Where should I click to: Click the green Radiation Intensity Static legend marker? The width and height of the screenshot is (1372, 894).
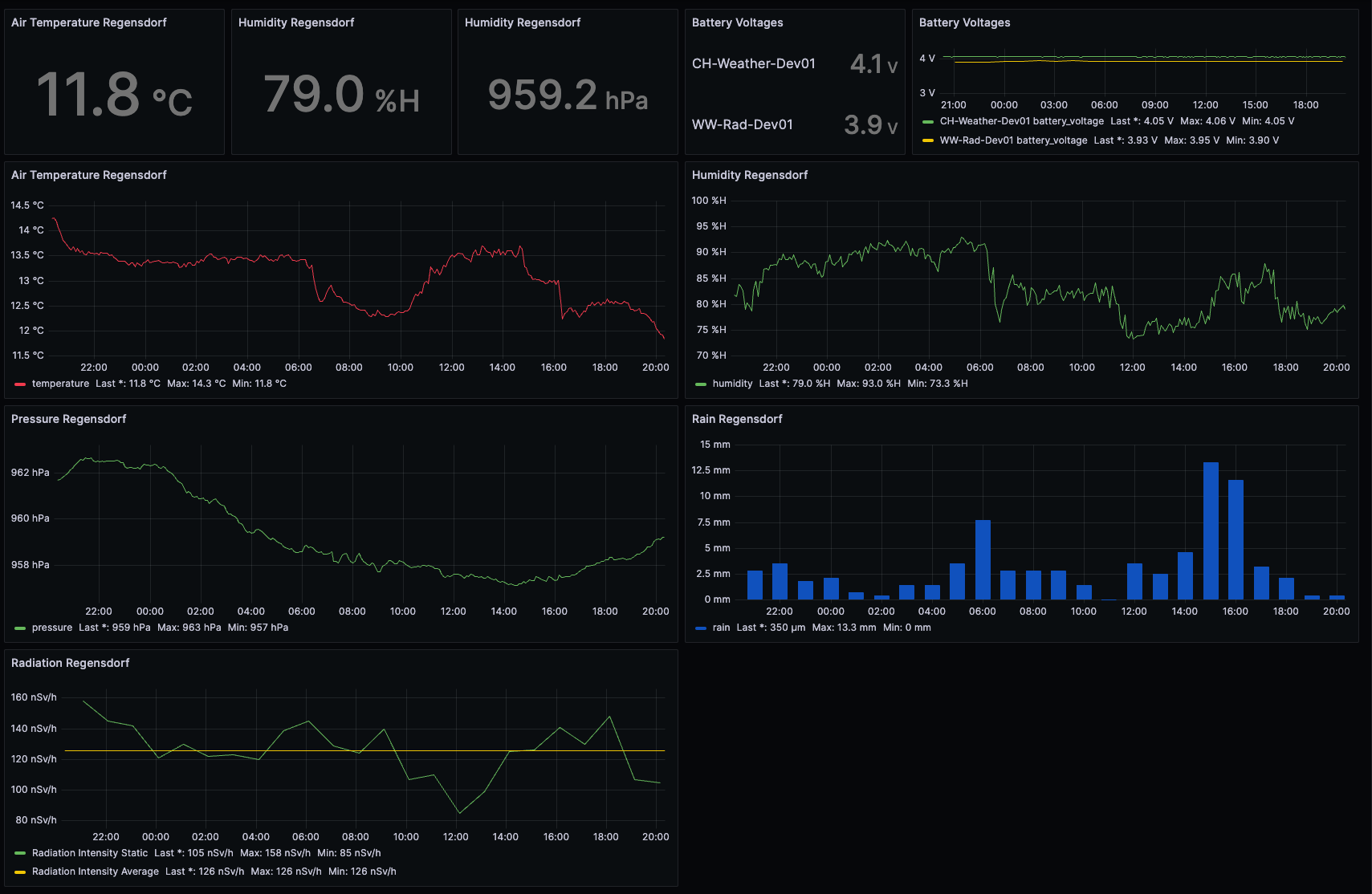[20, 854]
